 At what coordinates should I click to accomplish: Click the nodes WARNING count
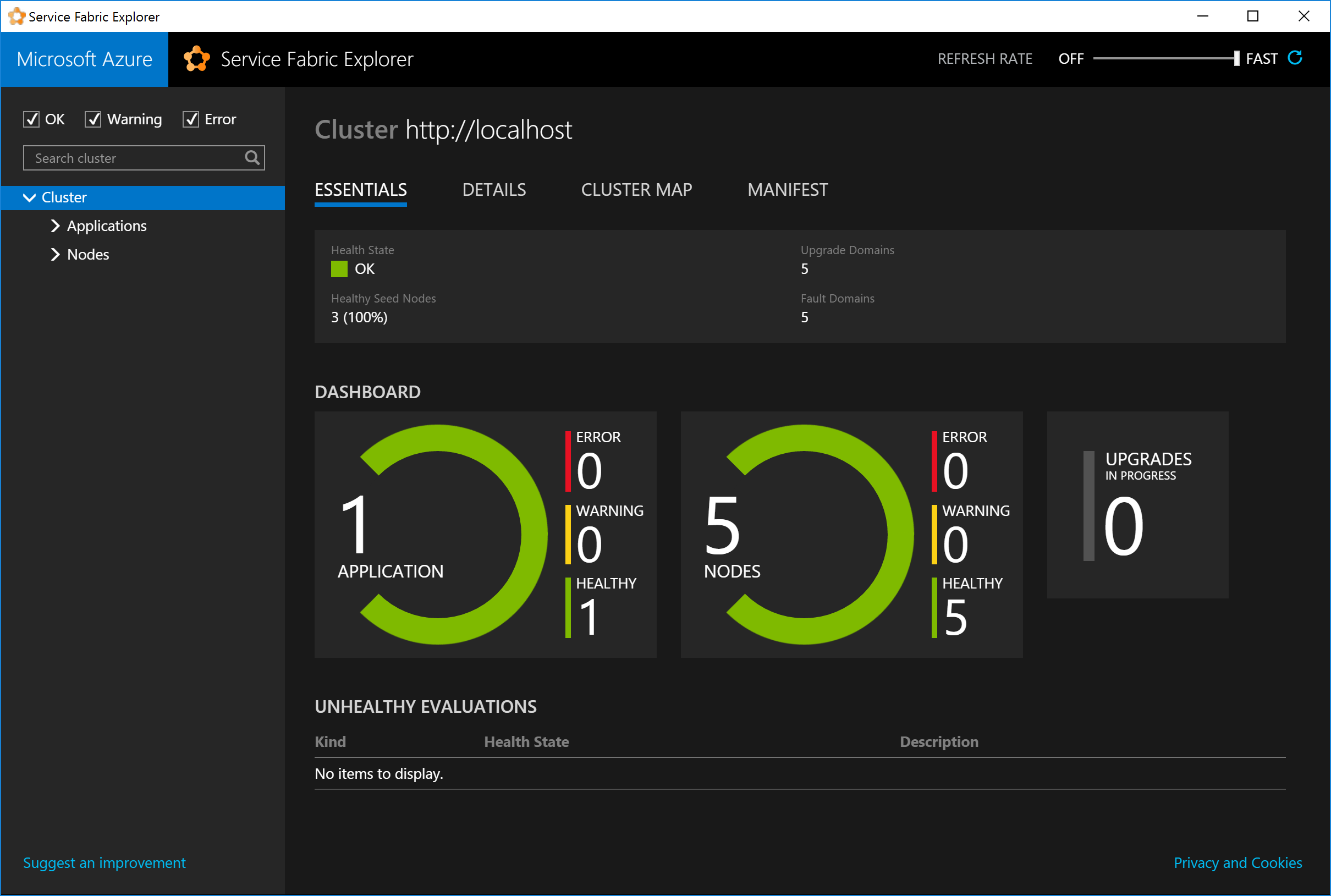tap(955, 545)
